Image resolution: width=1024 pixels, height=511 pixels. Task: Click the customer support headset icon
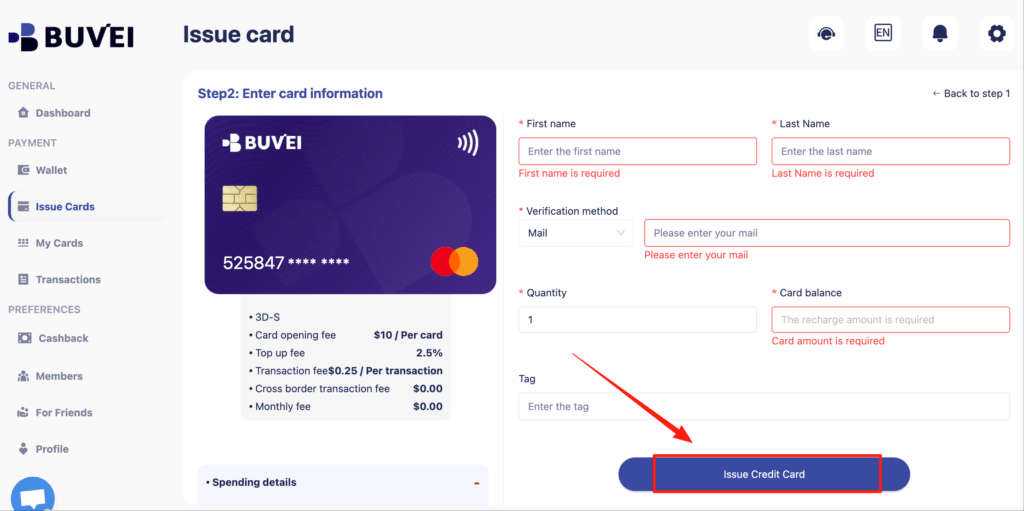[x=825, y=34]
